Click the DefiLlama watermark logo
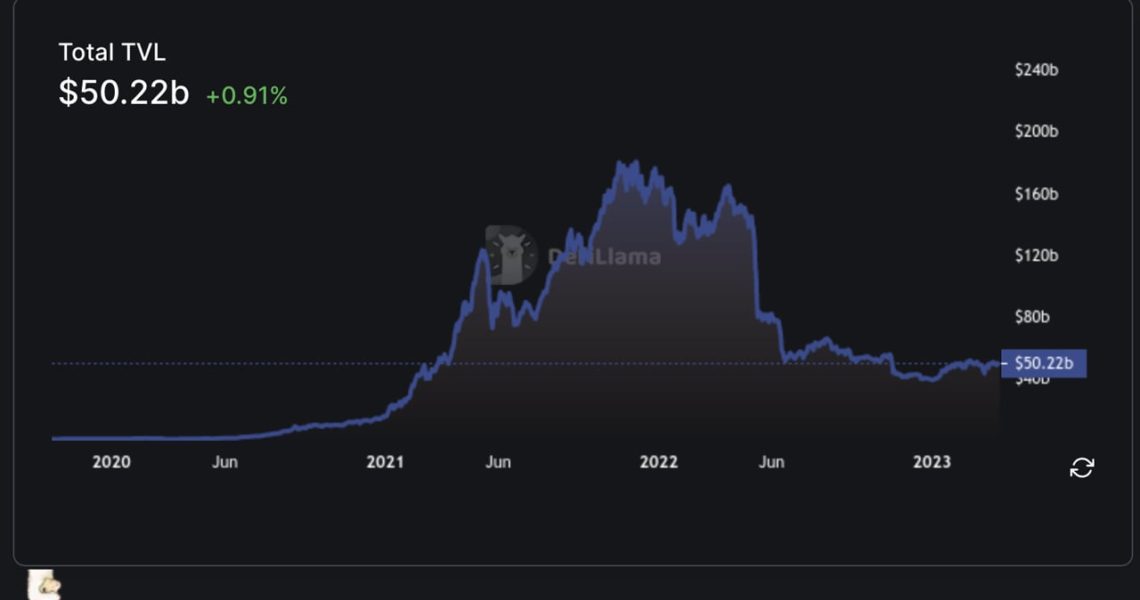Viewport: 1140px width, 600px height. [511, 255]
